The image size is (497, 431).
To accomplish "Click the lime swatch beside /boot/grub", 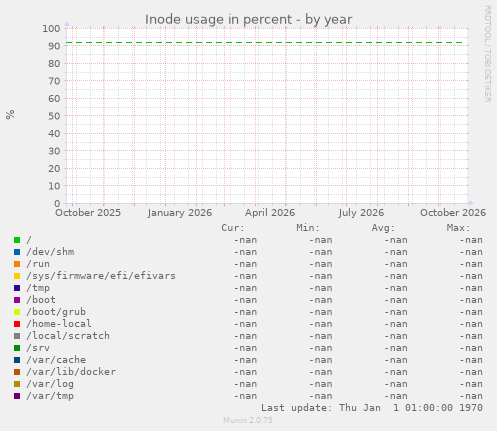I will 17,312.
